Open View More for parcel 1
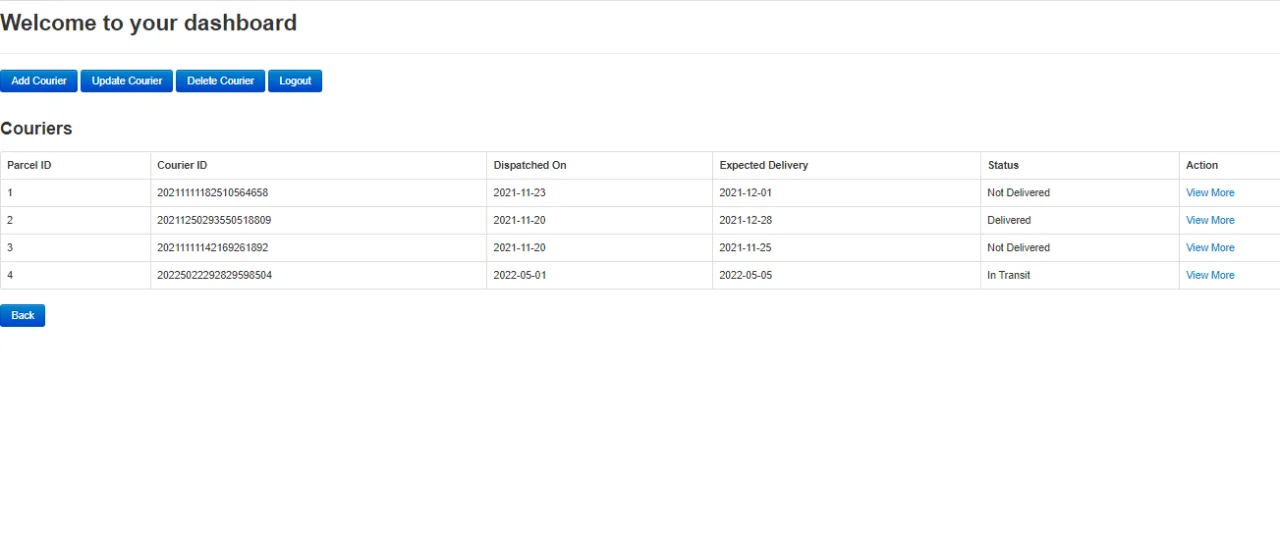Image resolution: width=1280 pixels, height=533 pixels. point(1210,193)
